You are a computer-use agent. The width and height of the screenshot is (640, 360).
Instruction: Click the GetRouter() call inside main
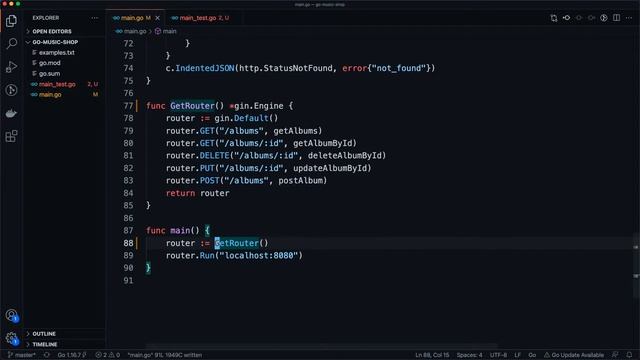click(242, 243)
